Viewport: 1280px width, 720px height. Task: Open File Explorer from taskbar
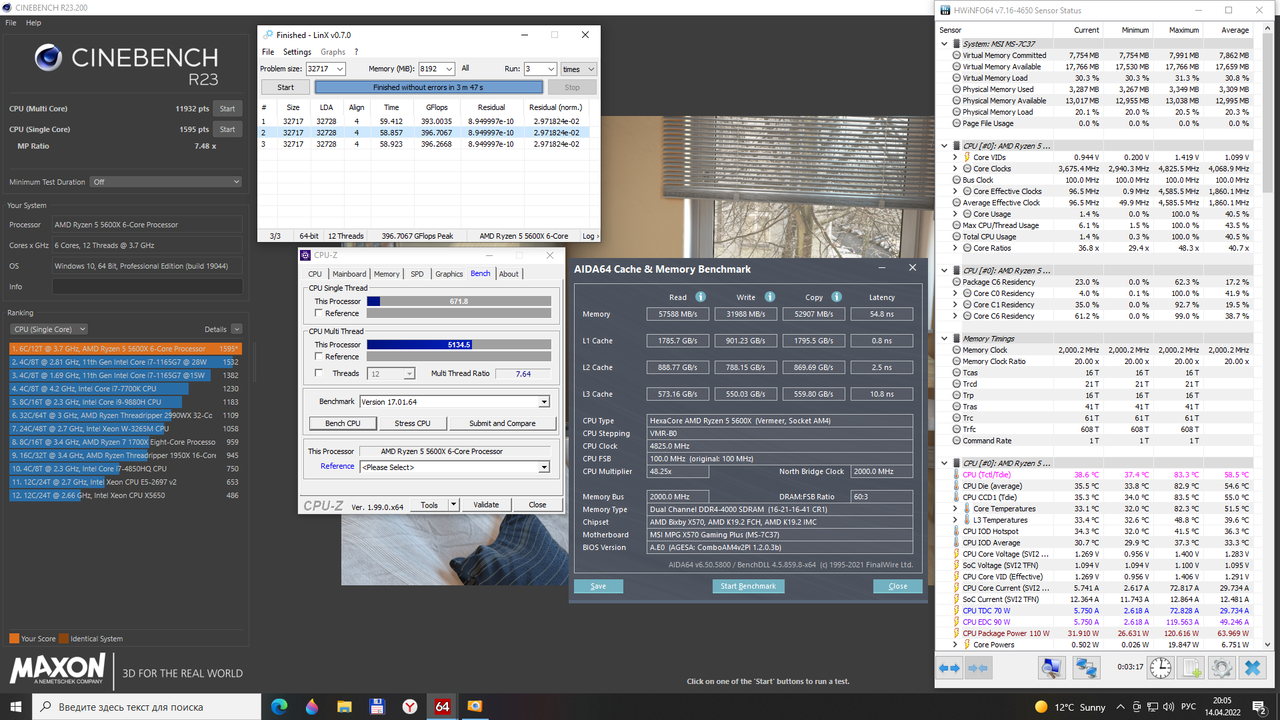pyautogui.click(x=344, y=706)
